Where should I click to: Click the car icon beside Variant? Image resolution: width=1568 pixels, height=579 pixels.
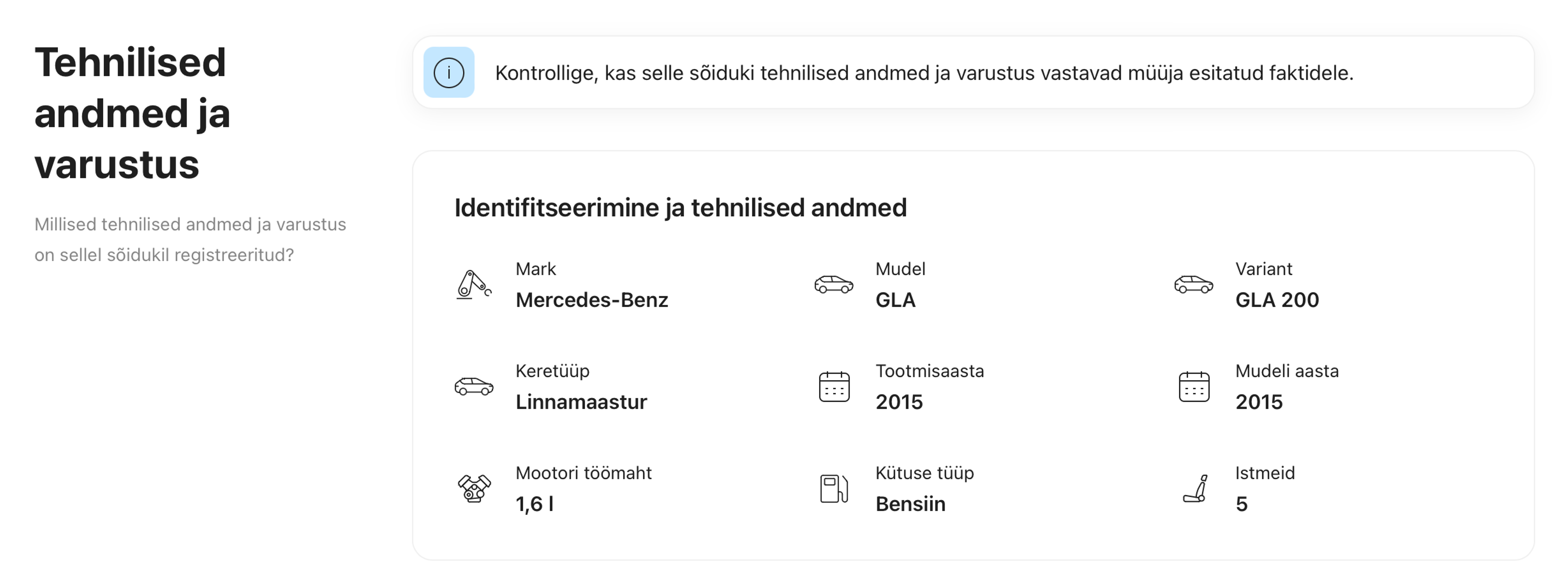1193,284
